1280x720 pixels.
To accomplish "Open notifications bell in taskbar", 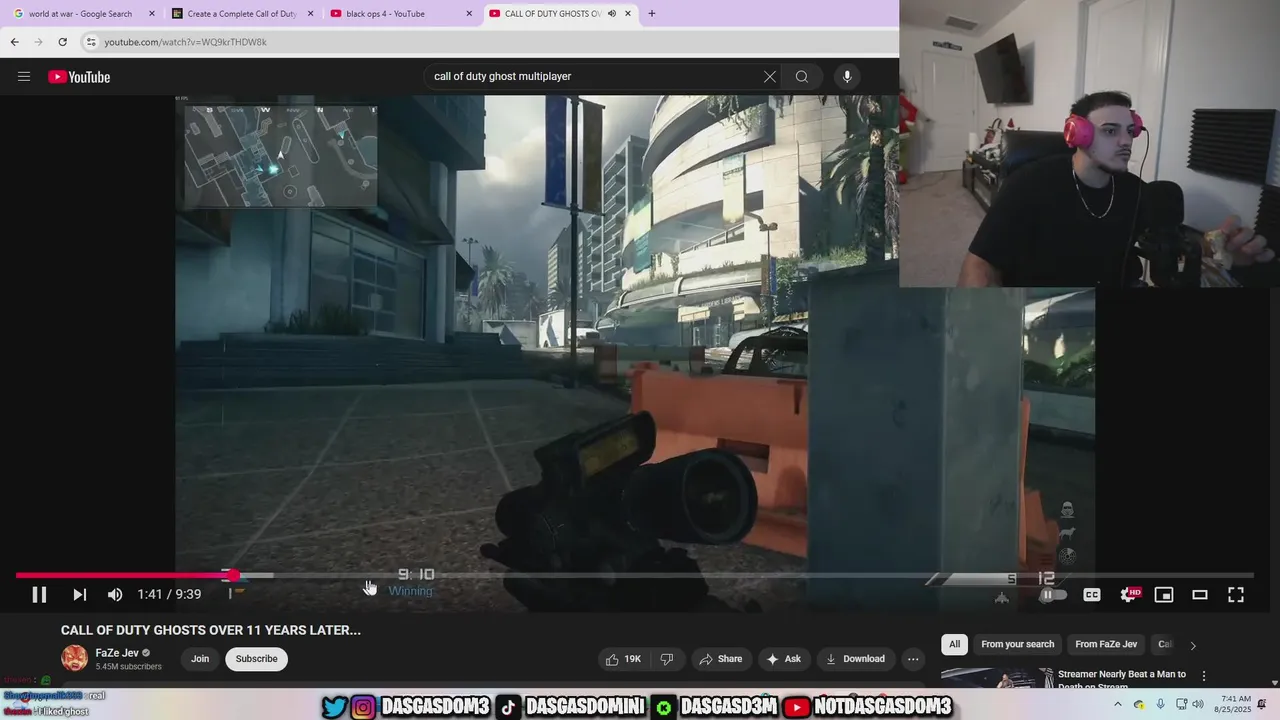I will [x=1262, y=704].
